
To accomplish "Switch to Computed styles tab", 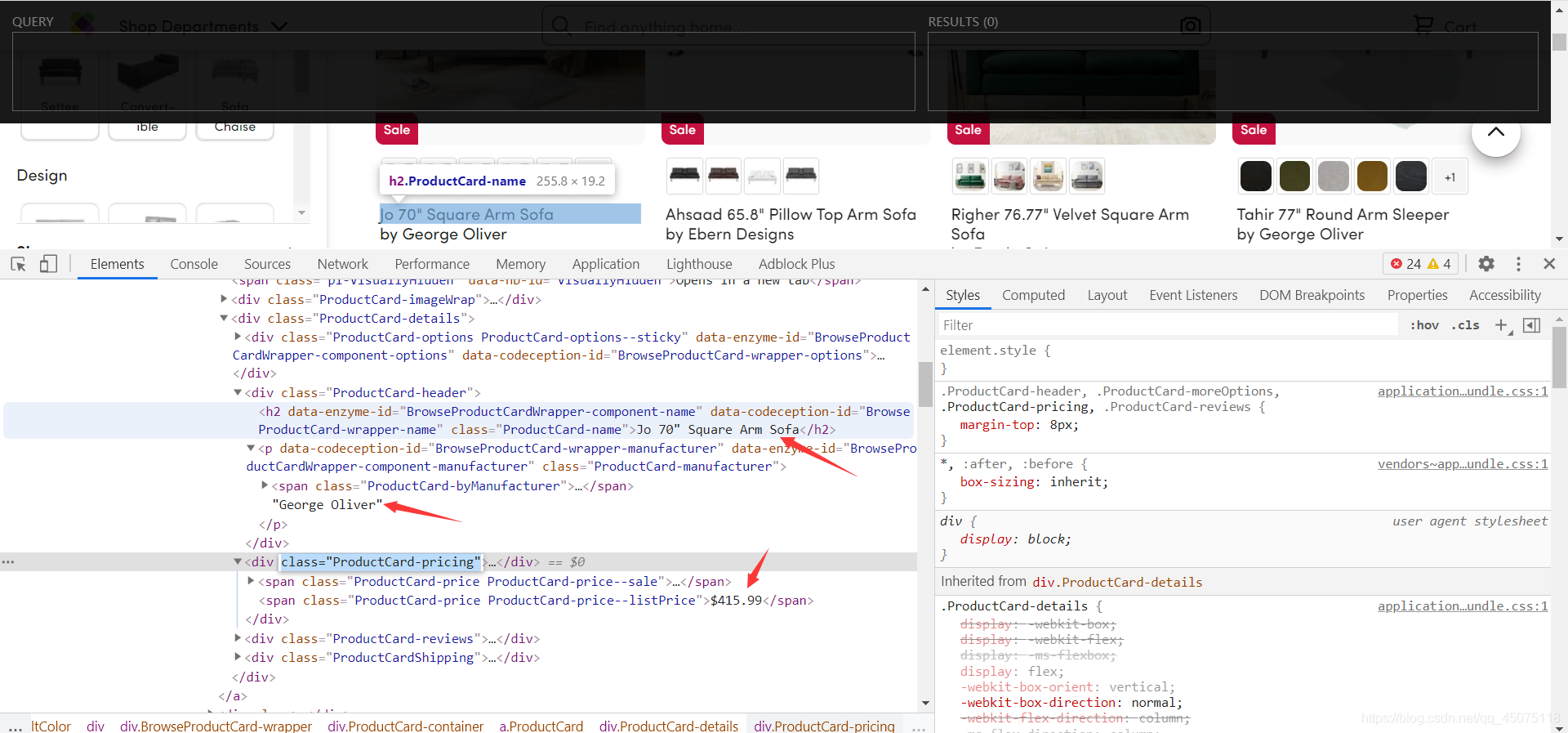I will click(x=1033, y=295).
